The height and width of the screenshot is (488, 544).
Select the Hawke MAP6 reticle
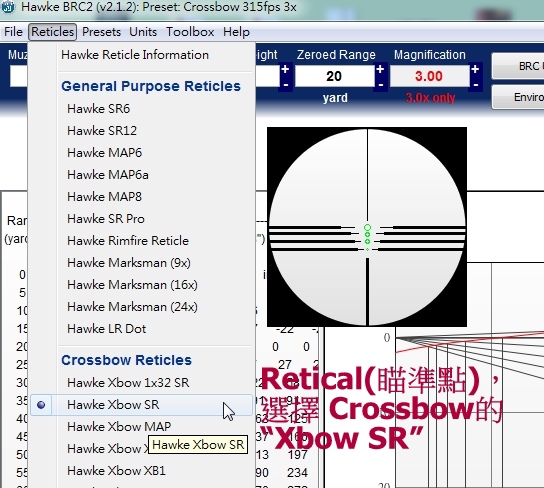pos(104,153)
